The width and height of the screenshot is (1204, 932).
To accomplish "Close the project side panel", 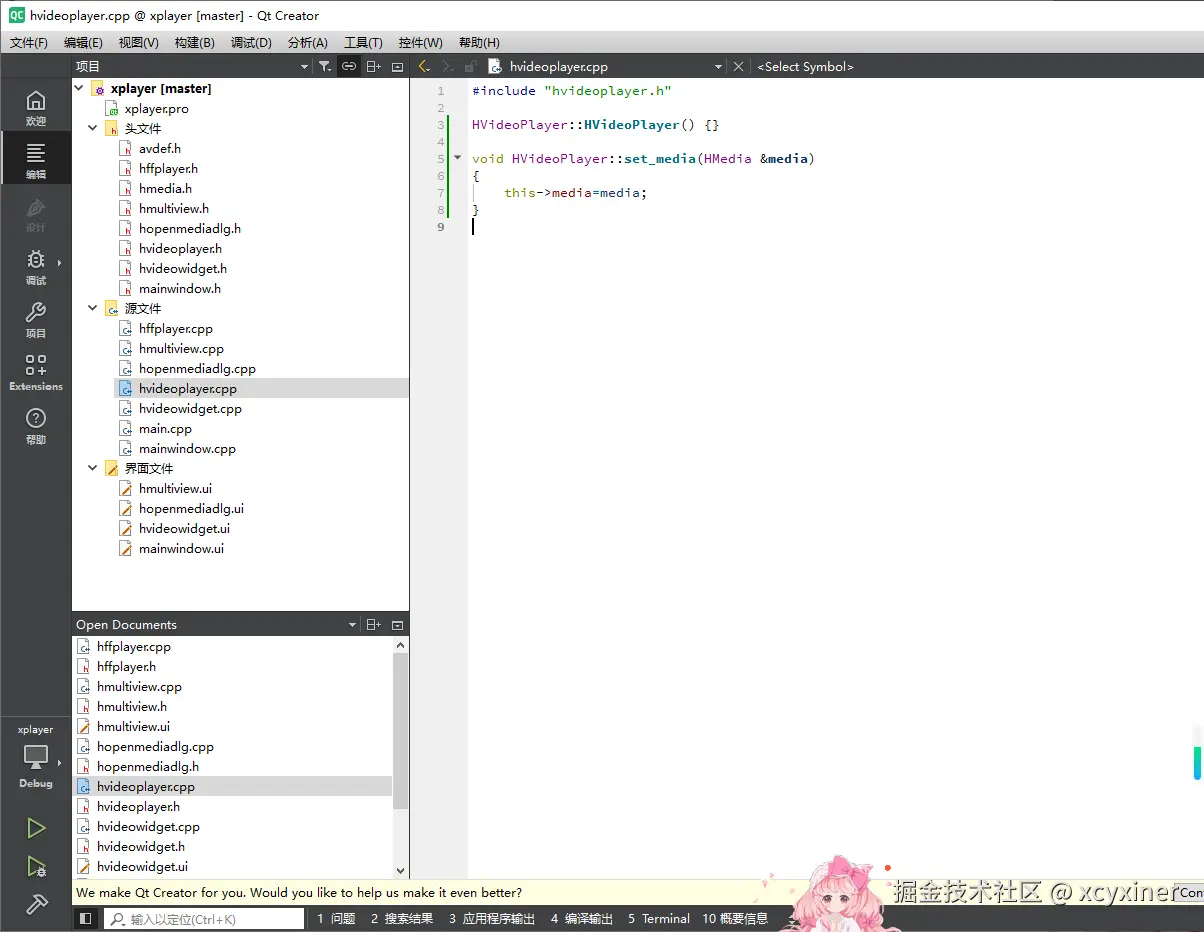I will click(x=397, y=66).
